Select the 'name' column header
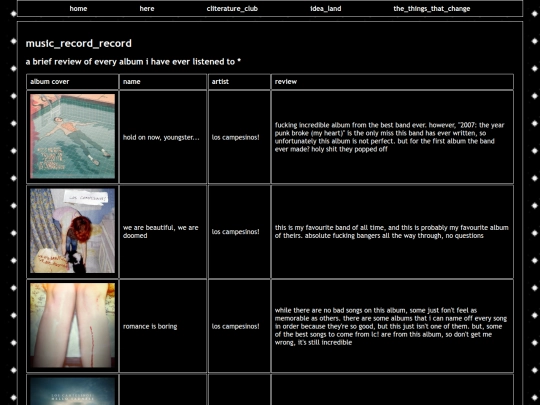This screenshot has width=540, height=405. click(x=163, y=82)
